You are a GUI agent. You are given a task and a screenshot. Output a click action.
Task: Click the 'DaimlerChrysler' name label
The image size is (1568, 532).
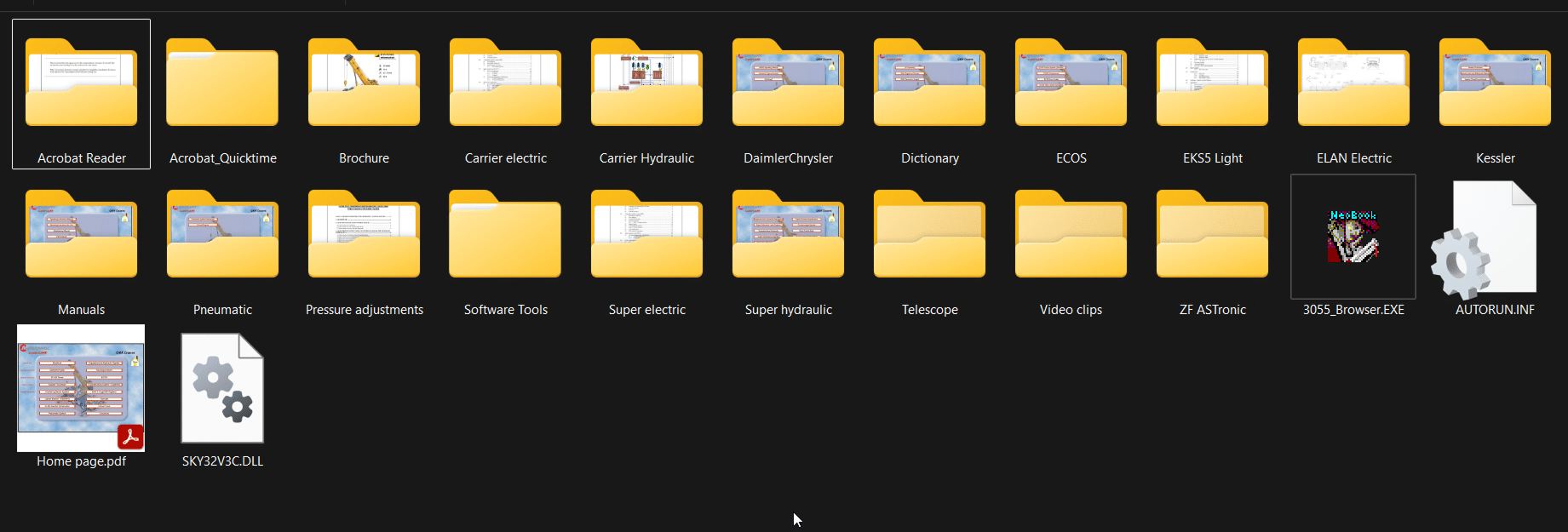point(789,158)
